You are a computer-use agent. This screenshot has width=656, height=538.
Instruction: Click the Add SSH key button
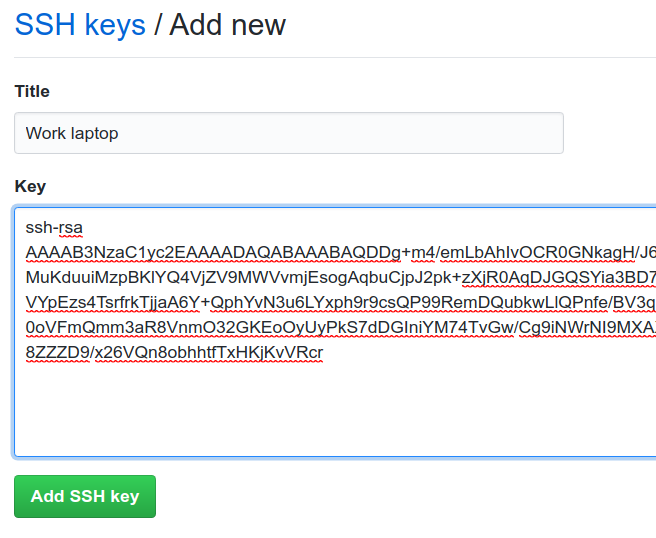point(85,496)
